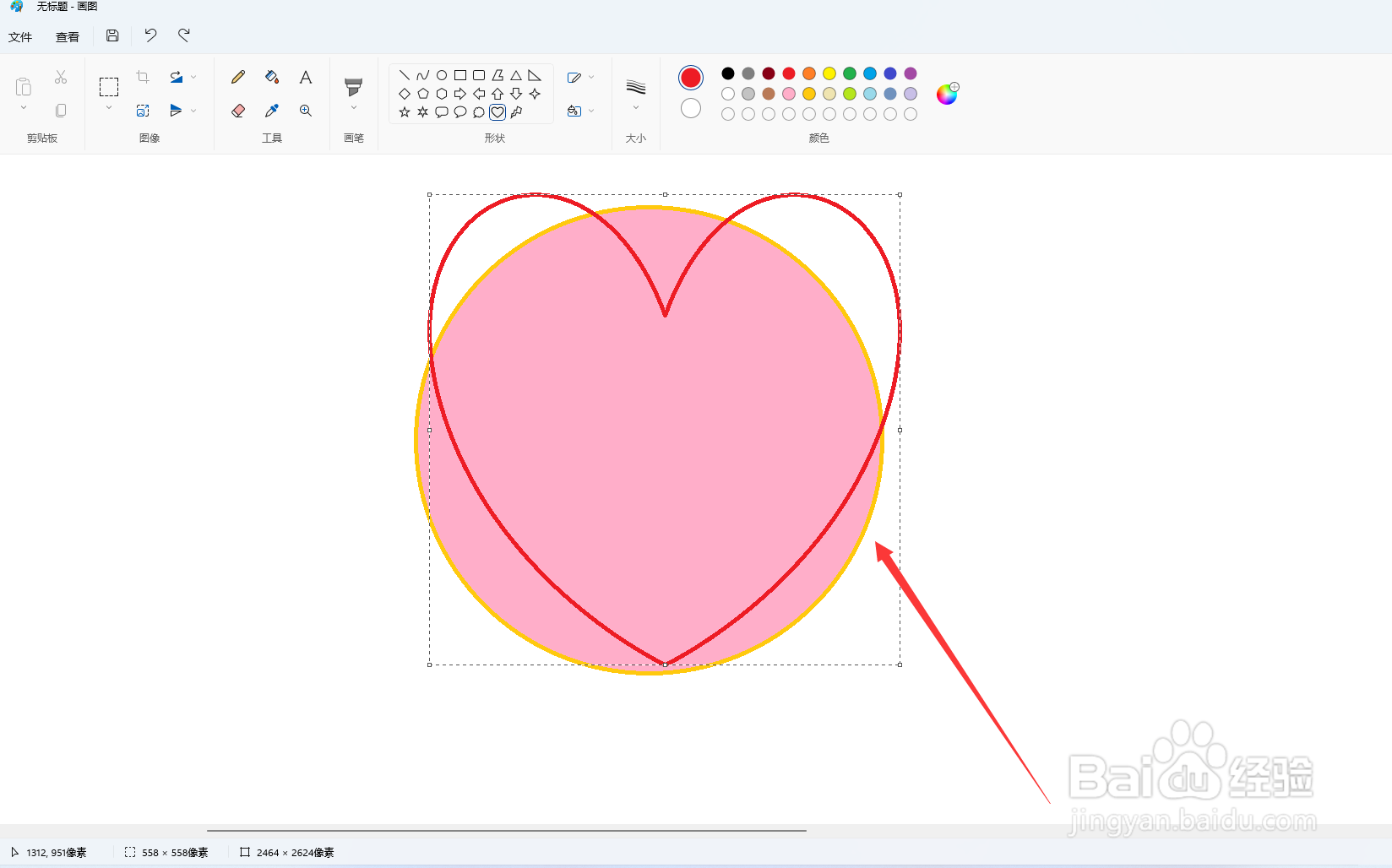This screenshot has width=1392, height=868.
Task: Open the 文件 menu
Action: [x=20, y=37]
